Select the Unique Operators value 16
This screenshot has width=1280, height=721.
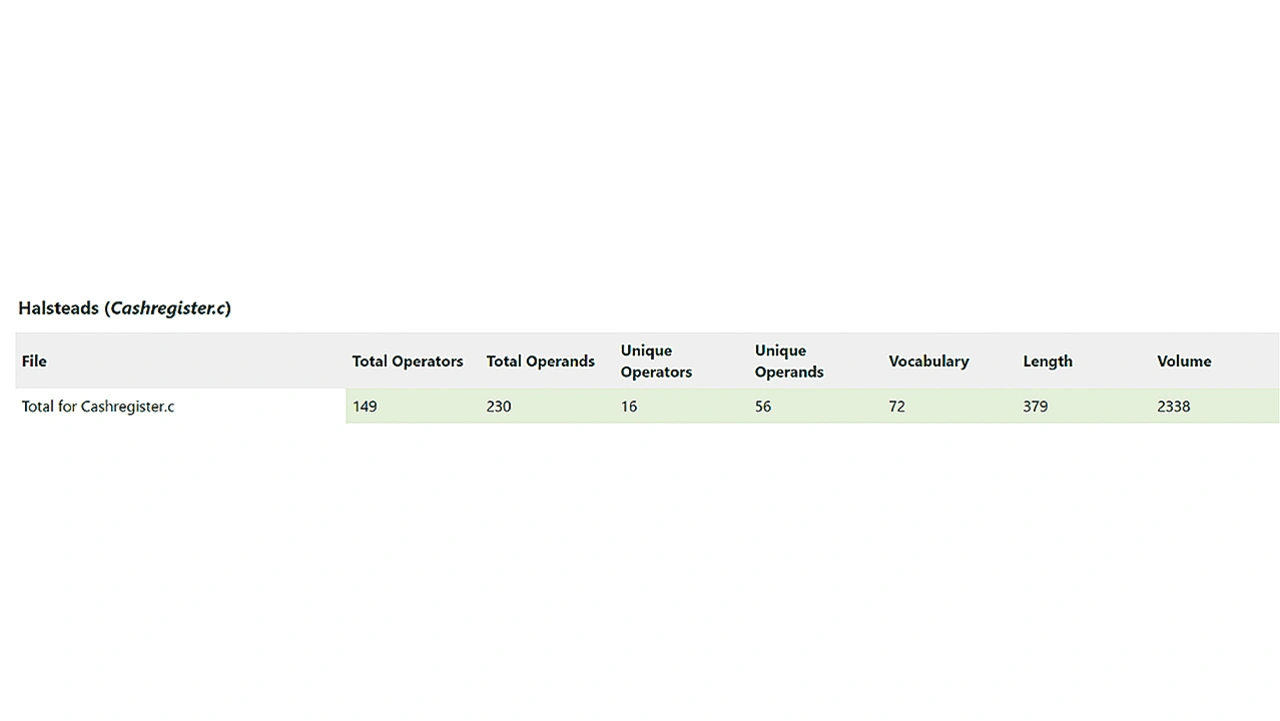click(629, 406)
